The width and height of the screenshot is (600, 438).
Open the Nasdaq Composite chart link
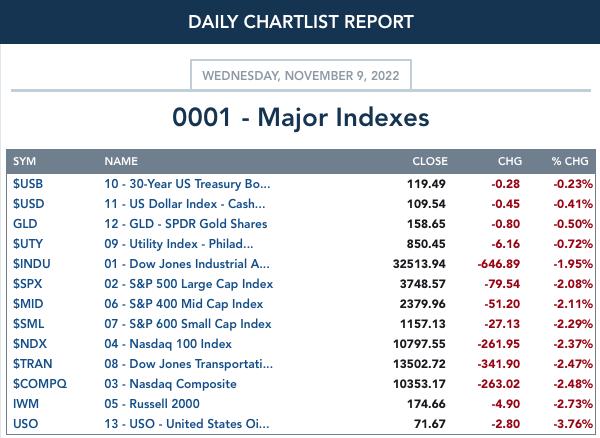point(170,384)
